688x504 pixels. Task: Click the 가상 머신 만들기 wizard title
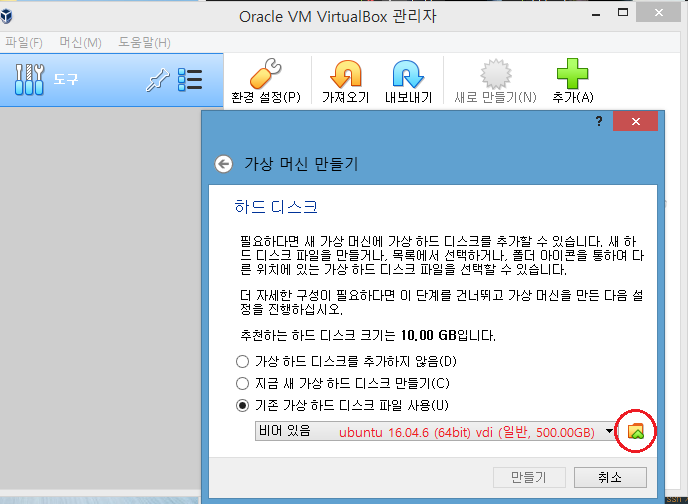301,164
